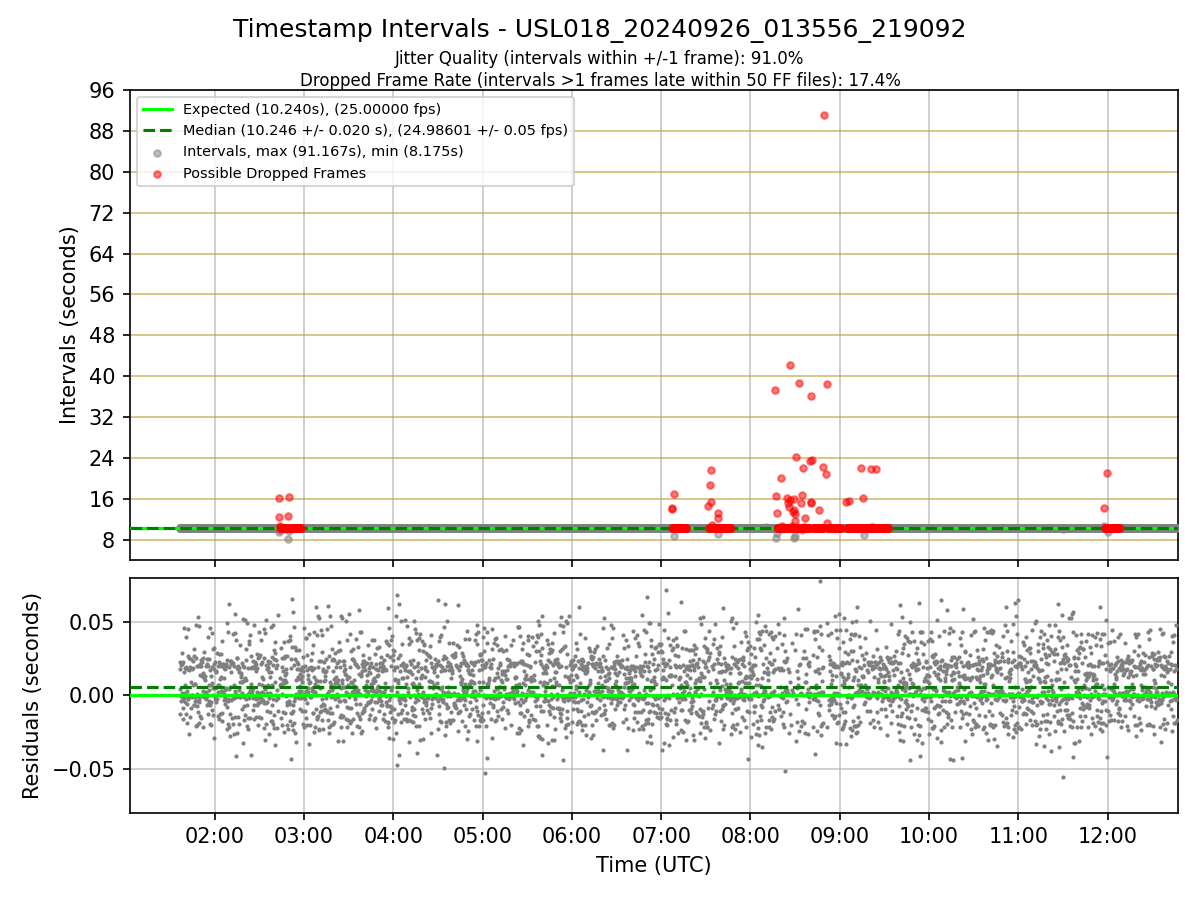Image resolution: width=1200 pixels, height=900 pixels.
Task: Click the x-axis tick label '08:00'
Action: [750, 835]
